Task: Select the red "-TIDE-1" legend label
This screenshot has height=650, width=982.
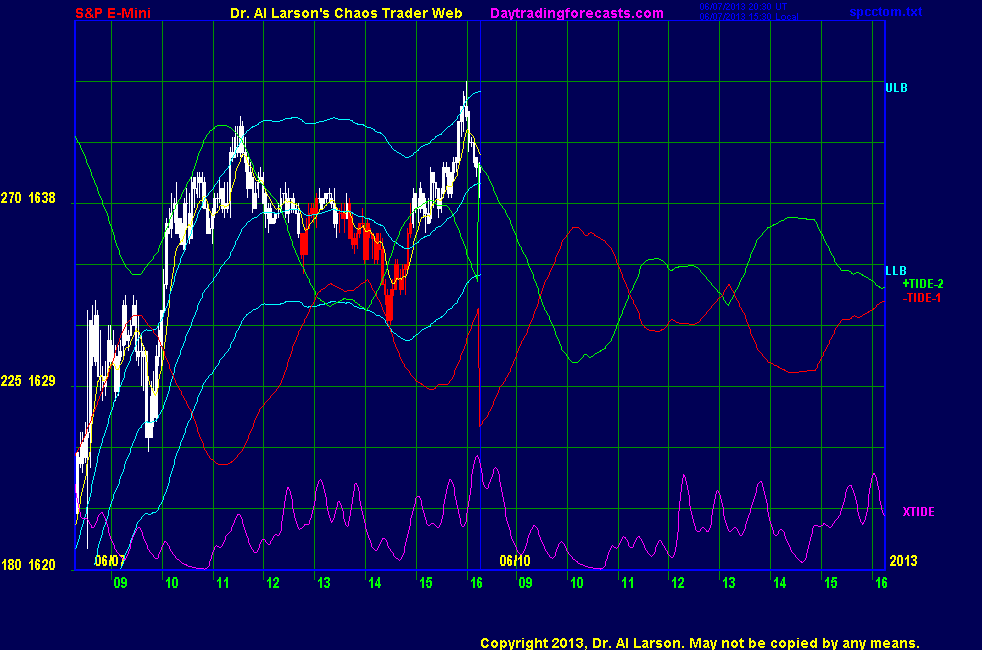Action: tap(922, 298)
